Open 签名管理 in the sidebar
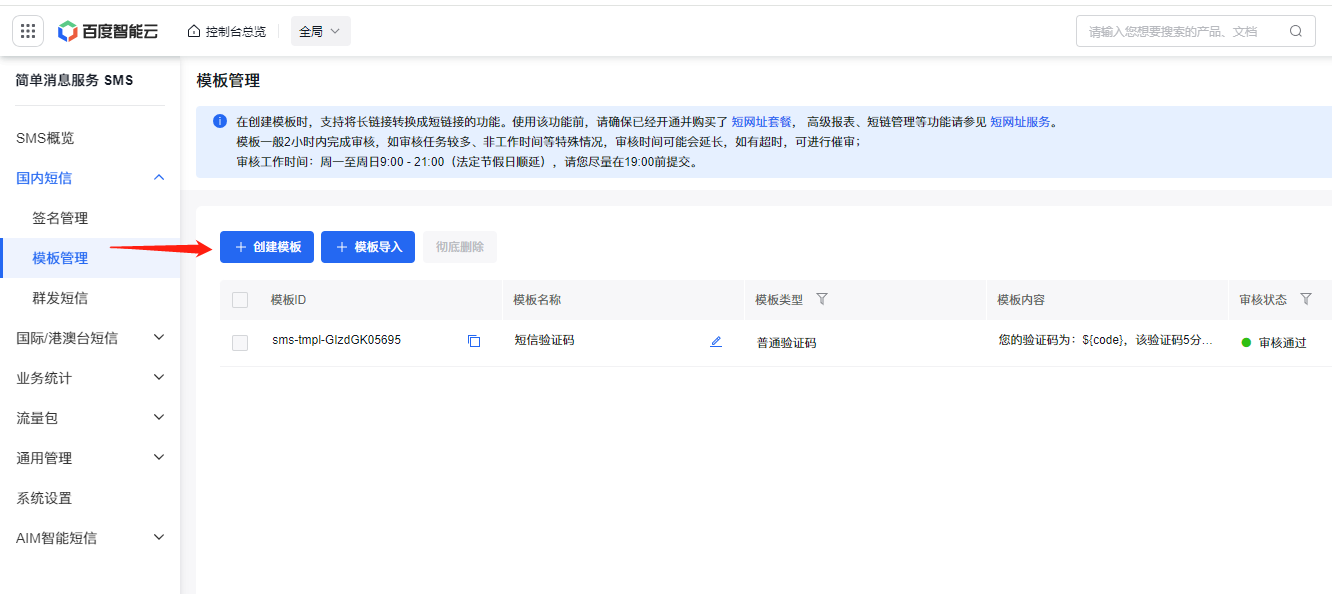1332x594 pixels. (x=60, y=218)
